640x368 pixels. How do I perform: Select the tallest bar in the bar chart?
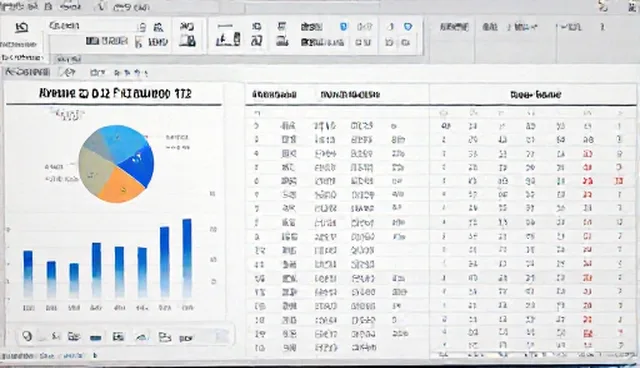(x=187, y=258)
